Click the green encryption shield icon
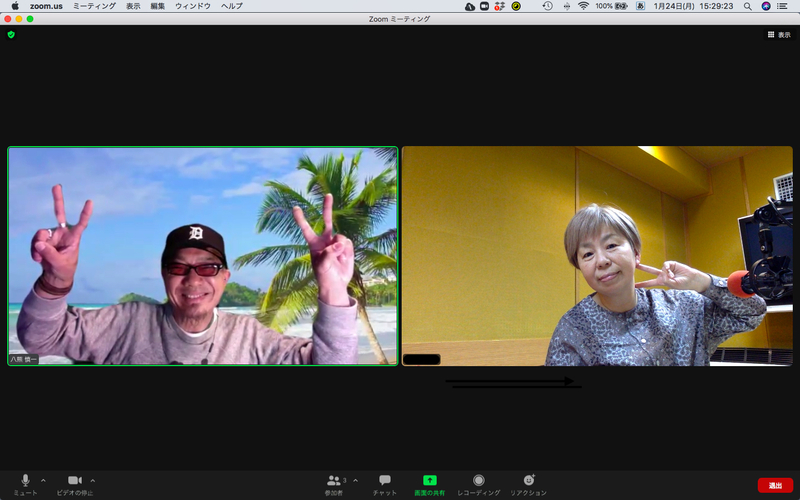 point(11,34)
